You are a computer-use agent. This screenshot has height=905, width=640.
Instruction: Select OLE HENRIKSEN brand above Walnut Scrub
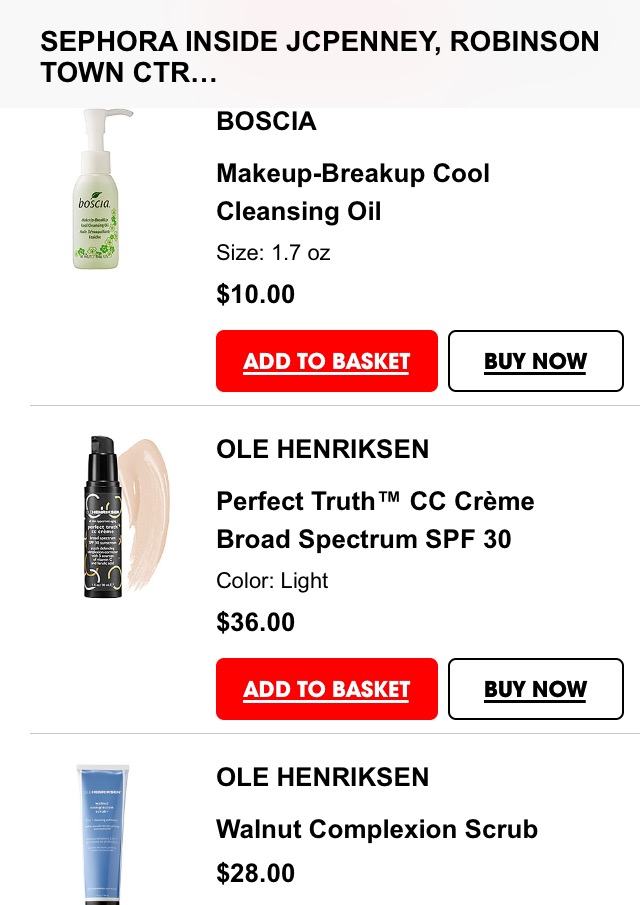pos(323,777)
